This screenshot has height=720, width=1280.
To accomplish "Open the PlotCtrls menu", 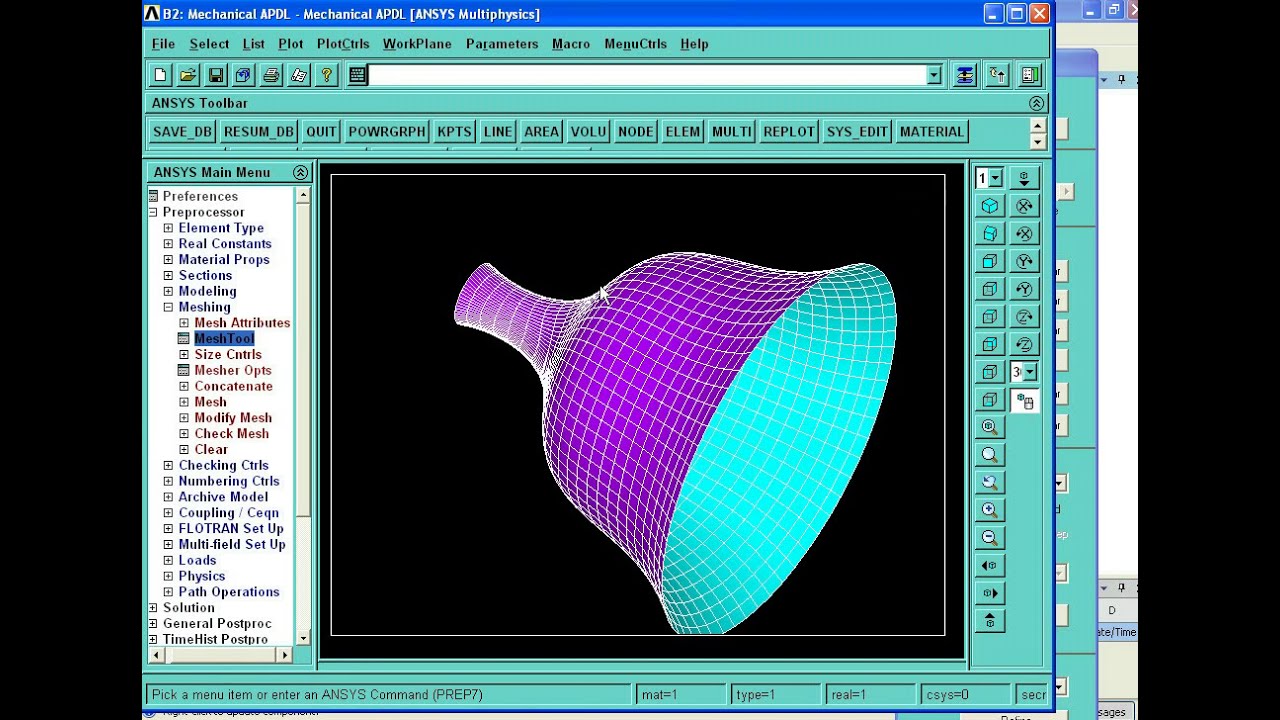I will pyautogui.click(x=343, y=44).
